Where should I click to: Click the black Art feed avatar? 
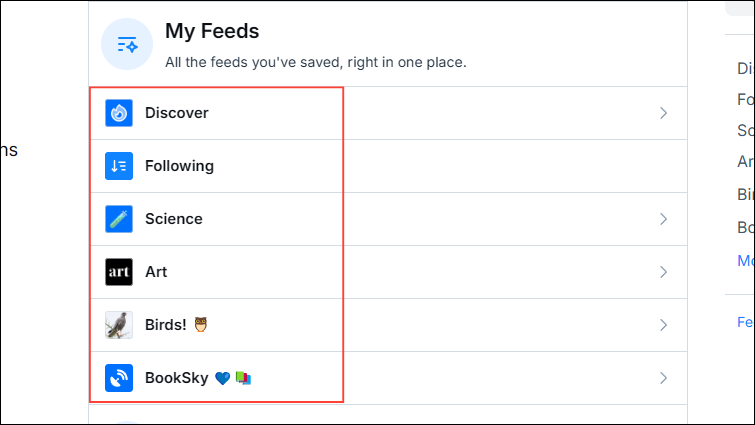[119, 272]
